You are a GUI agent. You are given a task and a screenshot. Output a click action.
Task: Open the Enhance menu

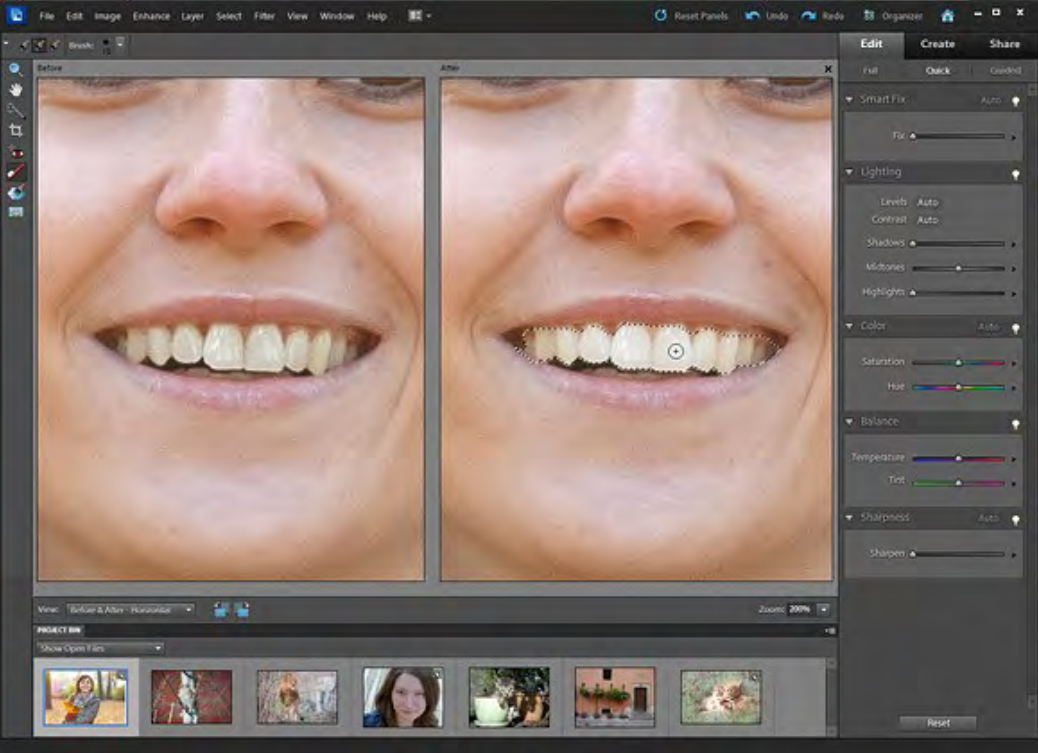(151, 16)
